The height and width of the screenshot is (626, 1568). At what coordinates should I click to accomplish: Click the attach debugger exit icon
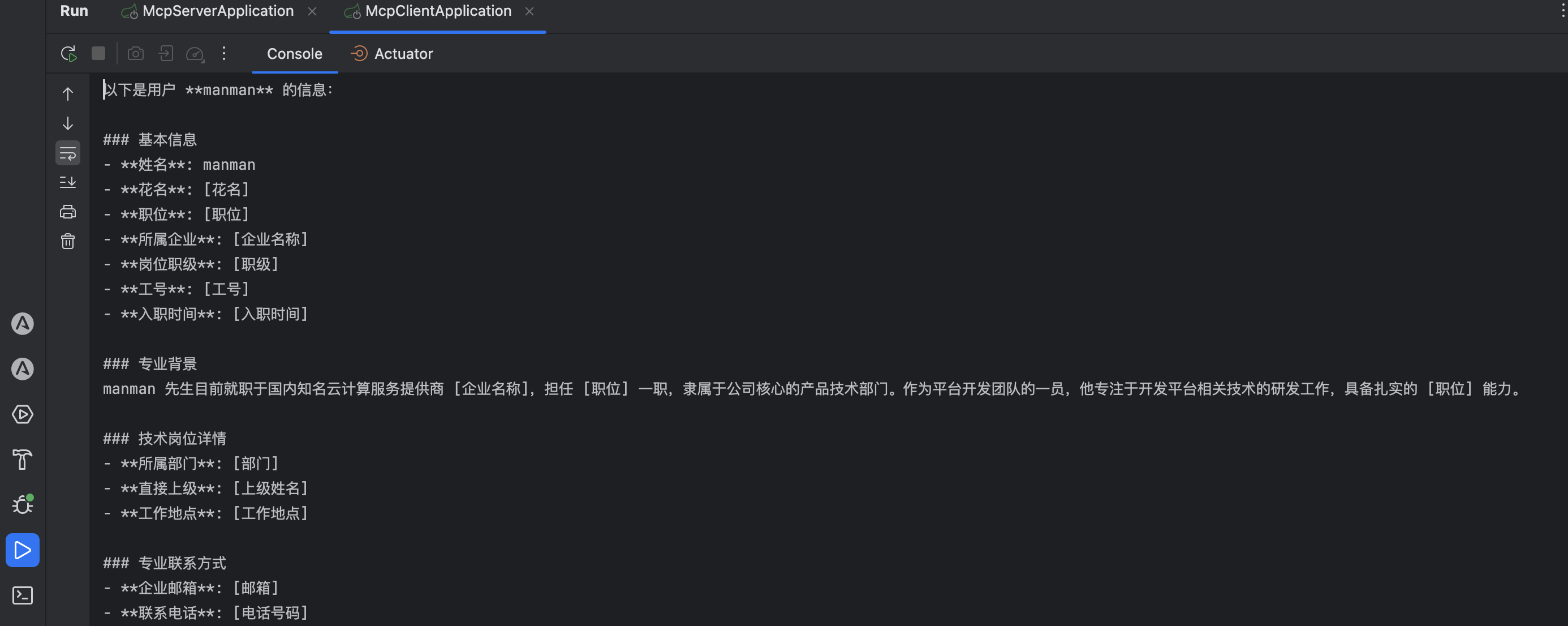pos(166,54)
